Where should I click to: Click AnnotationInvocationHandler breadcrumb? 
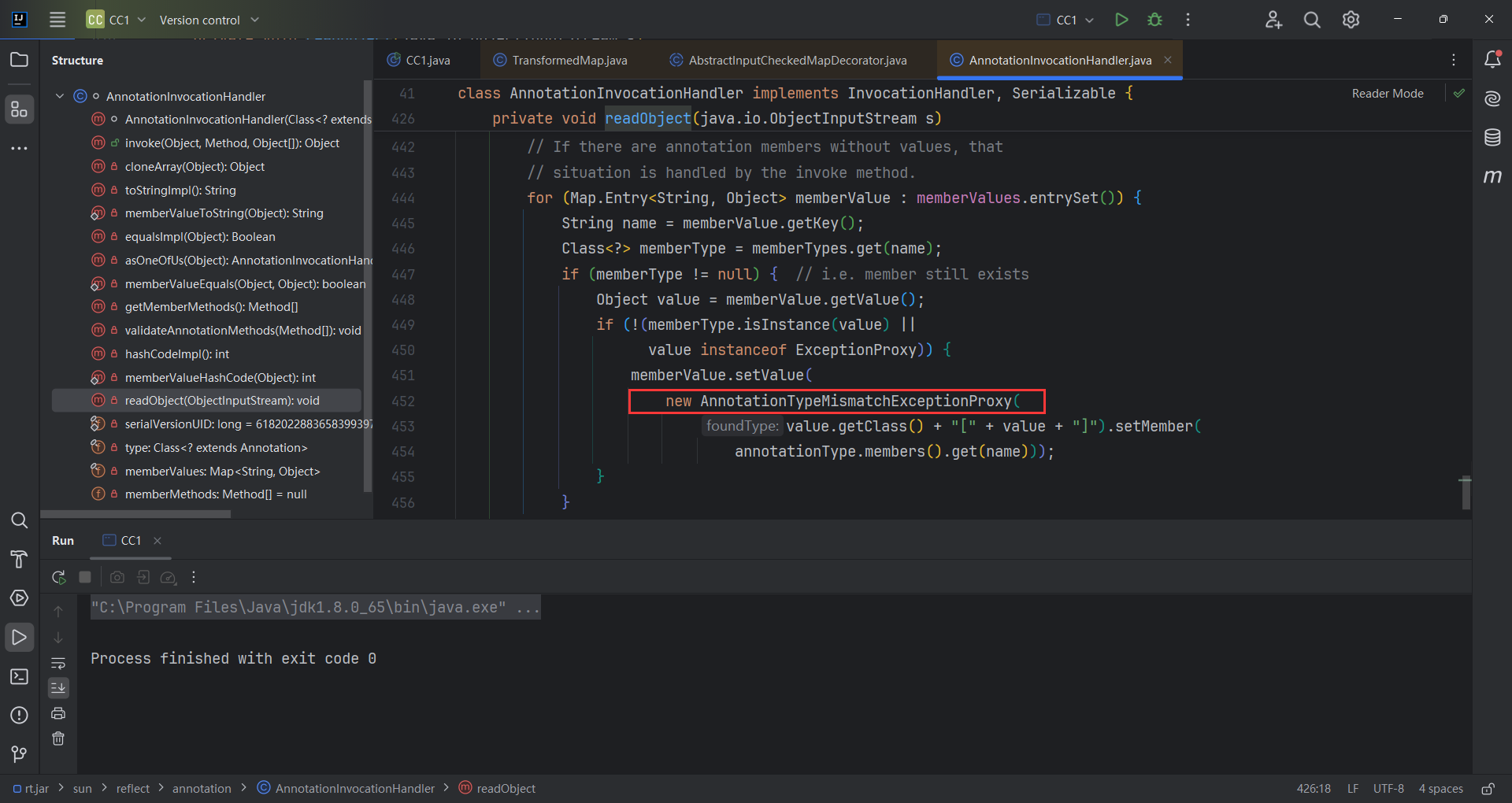[346, 789]
